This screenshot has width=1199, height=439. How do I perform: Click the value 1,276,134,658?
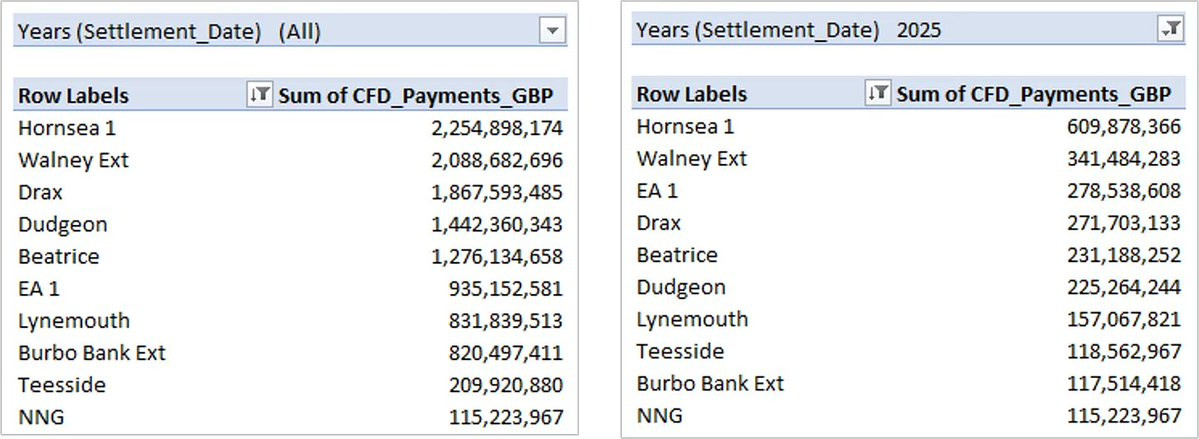pos(498,257)
